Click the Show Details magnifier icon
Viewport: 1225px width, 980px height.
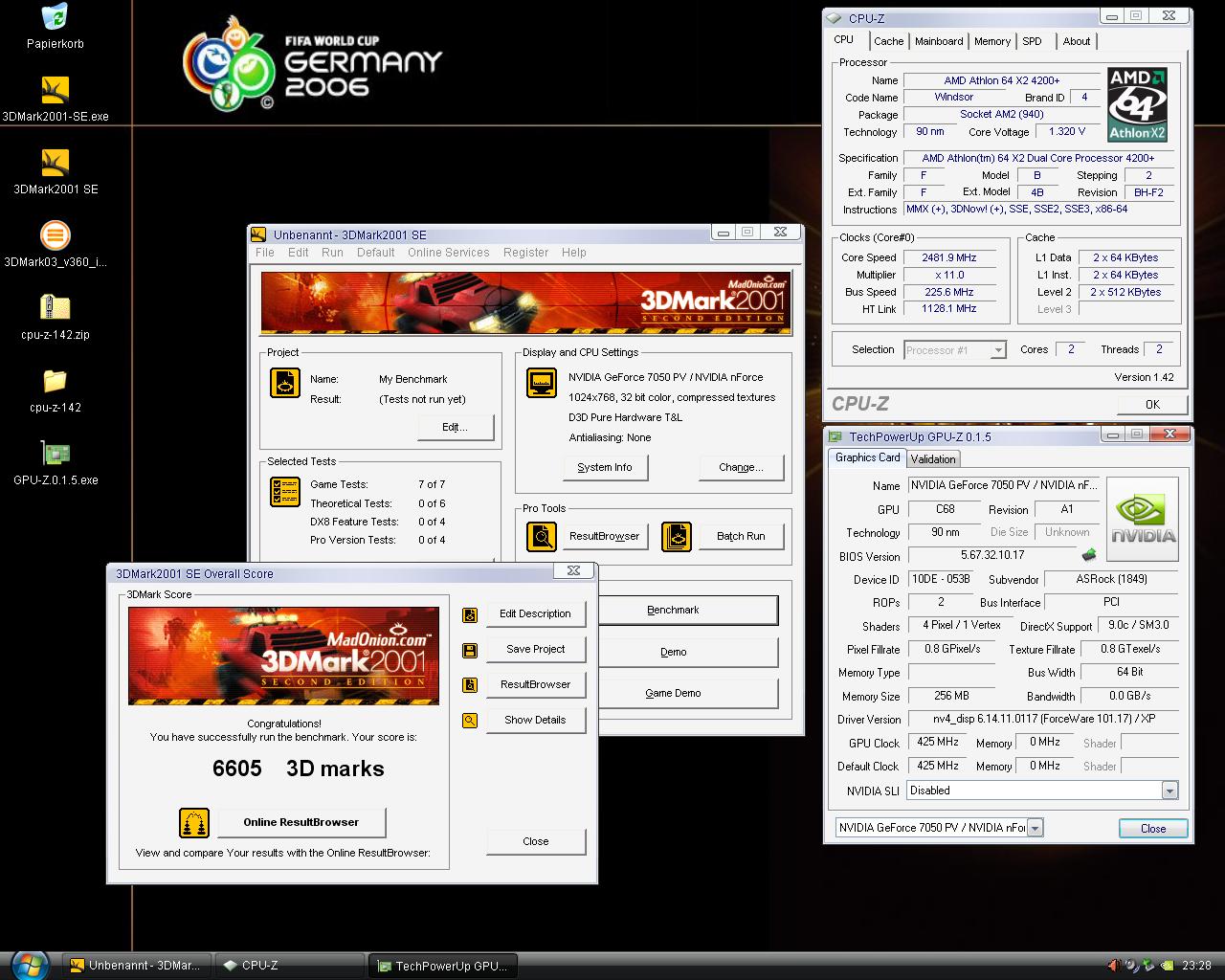coord(470,721)
